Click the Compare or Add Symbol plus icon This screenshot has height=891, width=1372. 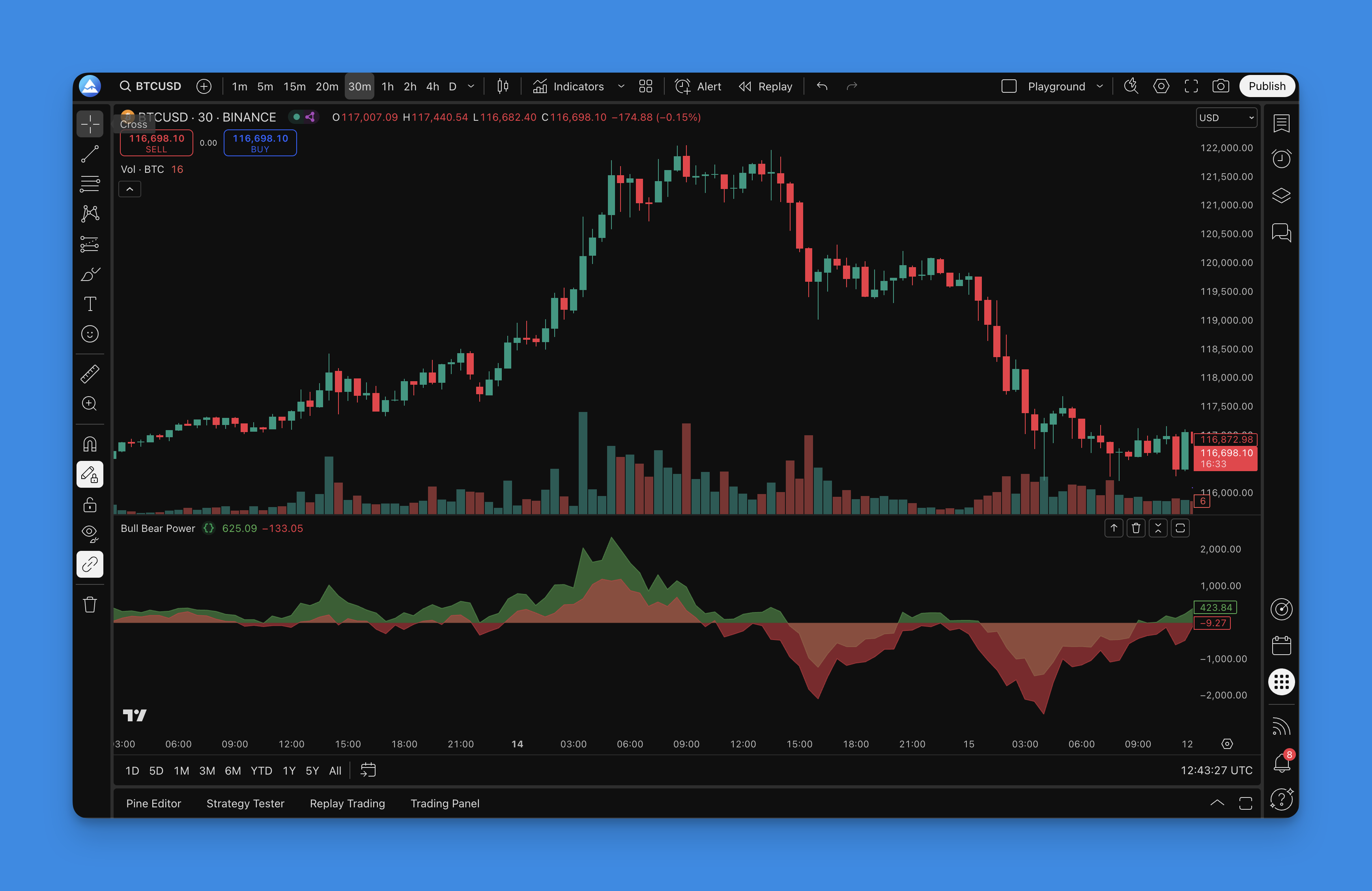click(204, 86)
